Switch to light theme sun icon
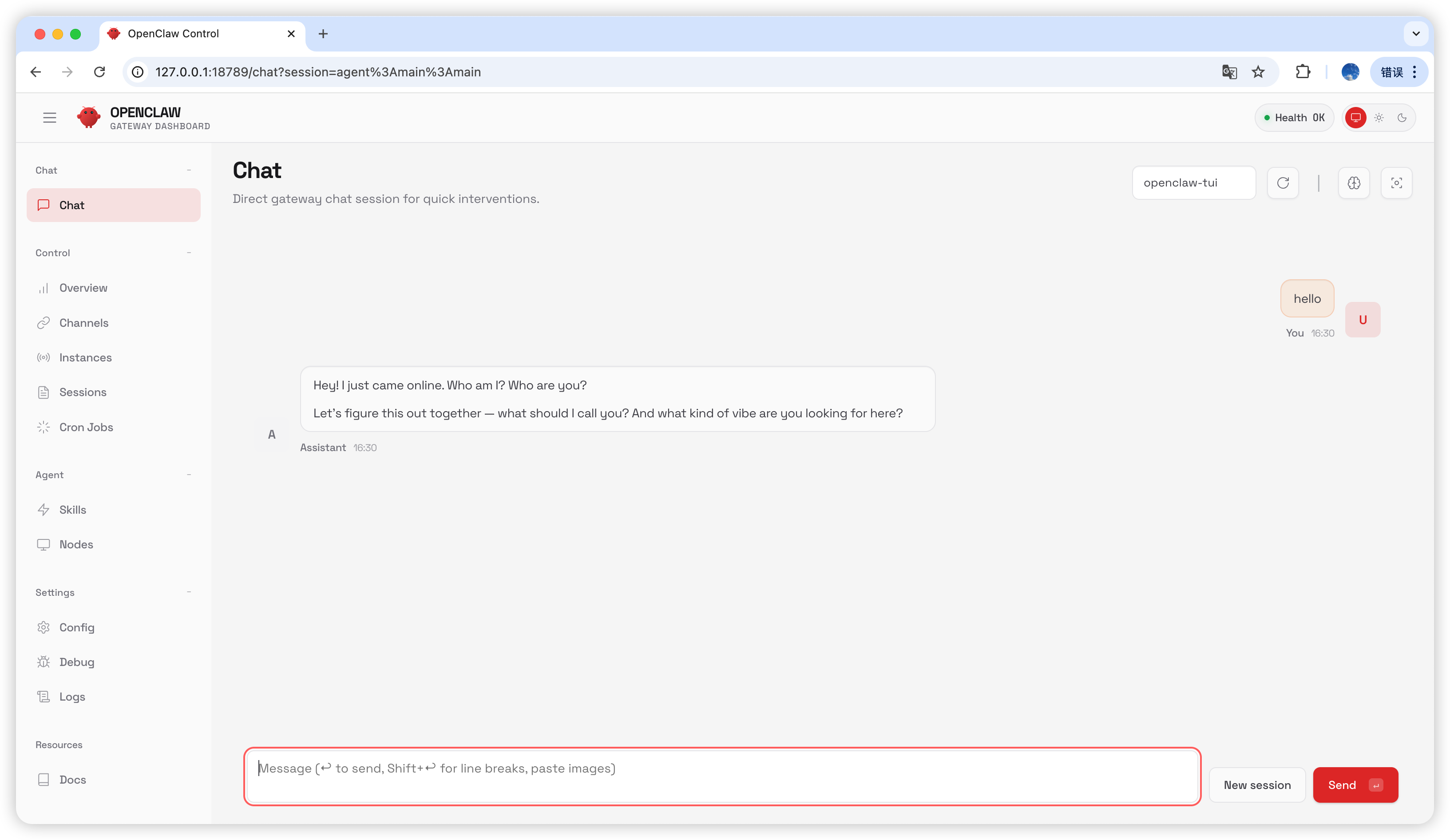The image size is (1450, 840). 1379,118
